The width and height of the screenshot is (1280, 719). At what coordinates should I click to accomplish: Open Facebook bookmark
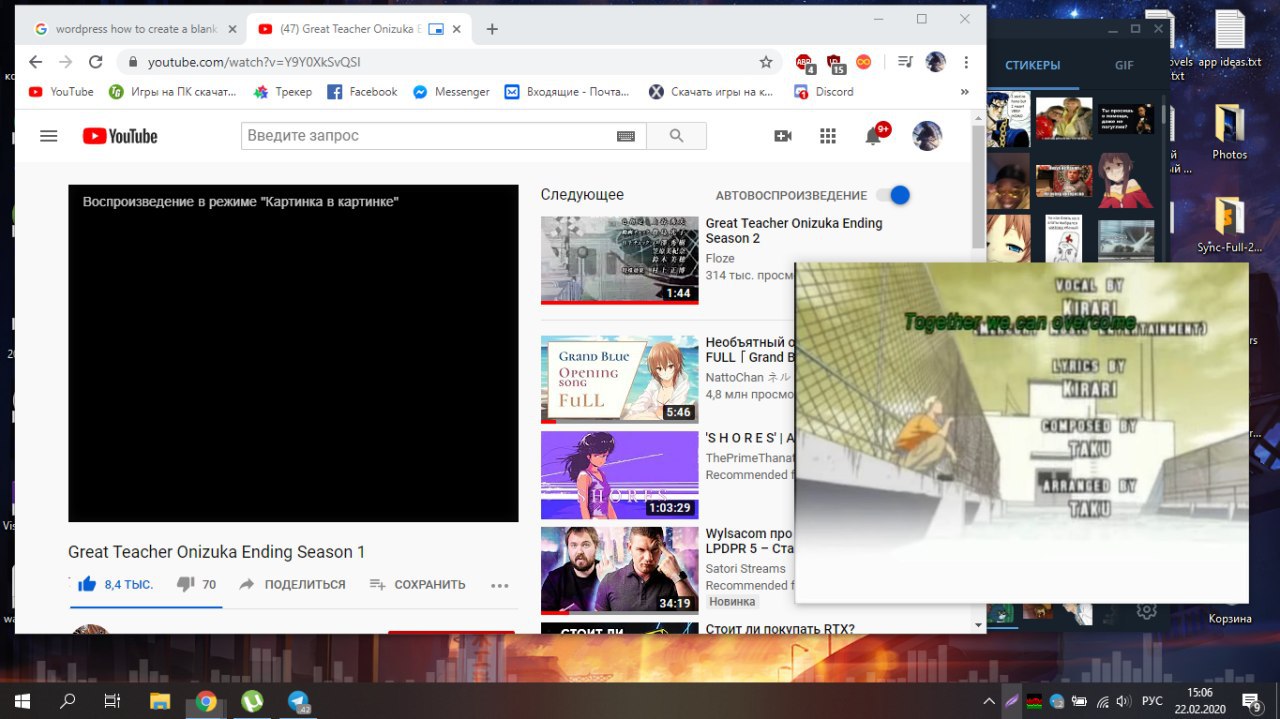point(362,91)
